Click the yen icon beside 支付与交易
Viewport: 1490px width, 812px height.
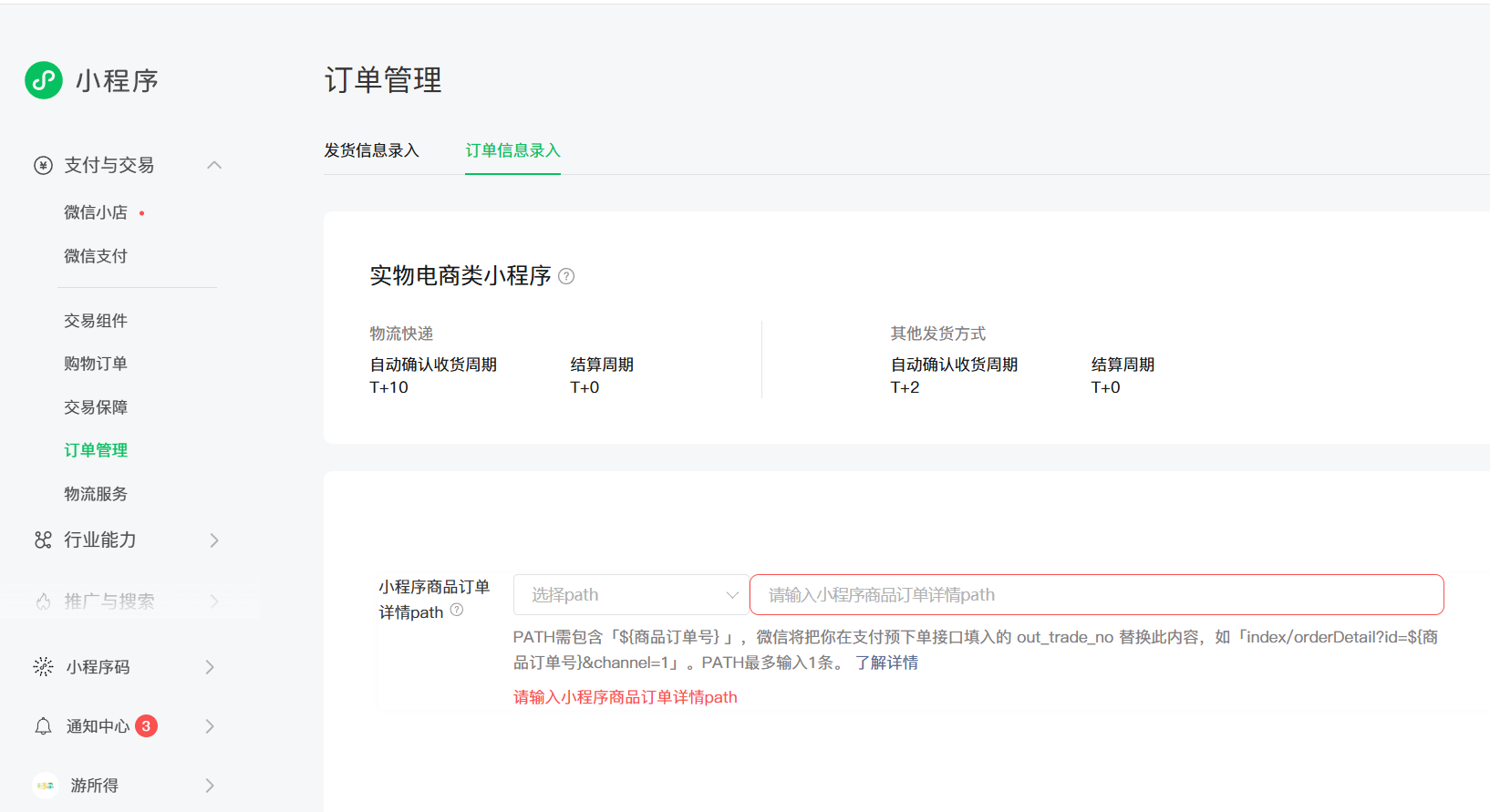(43, 165)
